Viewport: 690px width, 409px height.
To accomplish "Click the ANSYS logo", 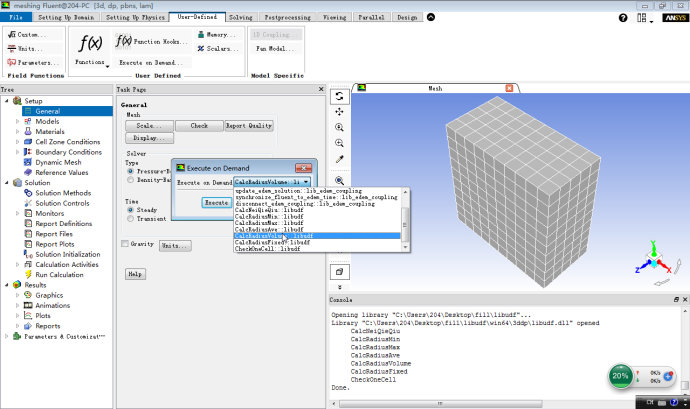I will pos(675,18).
